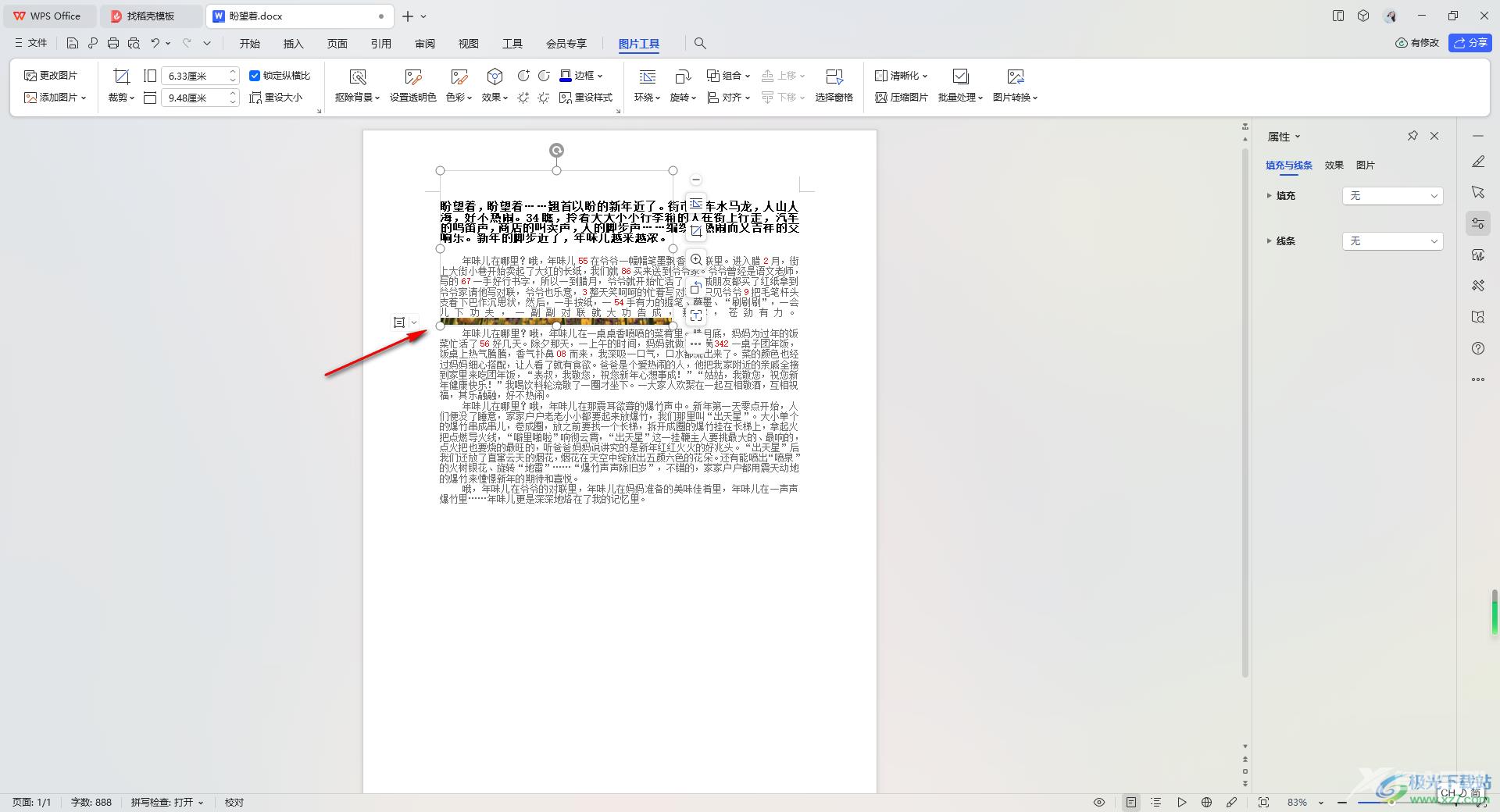Viewport: 1500px width, 812px height.
Task: Click the decrease brightness icon
Action: pos(544,98)
